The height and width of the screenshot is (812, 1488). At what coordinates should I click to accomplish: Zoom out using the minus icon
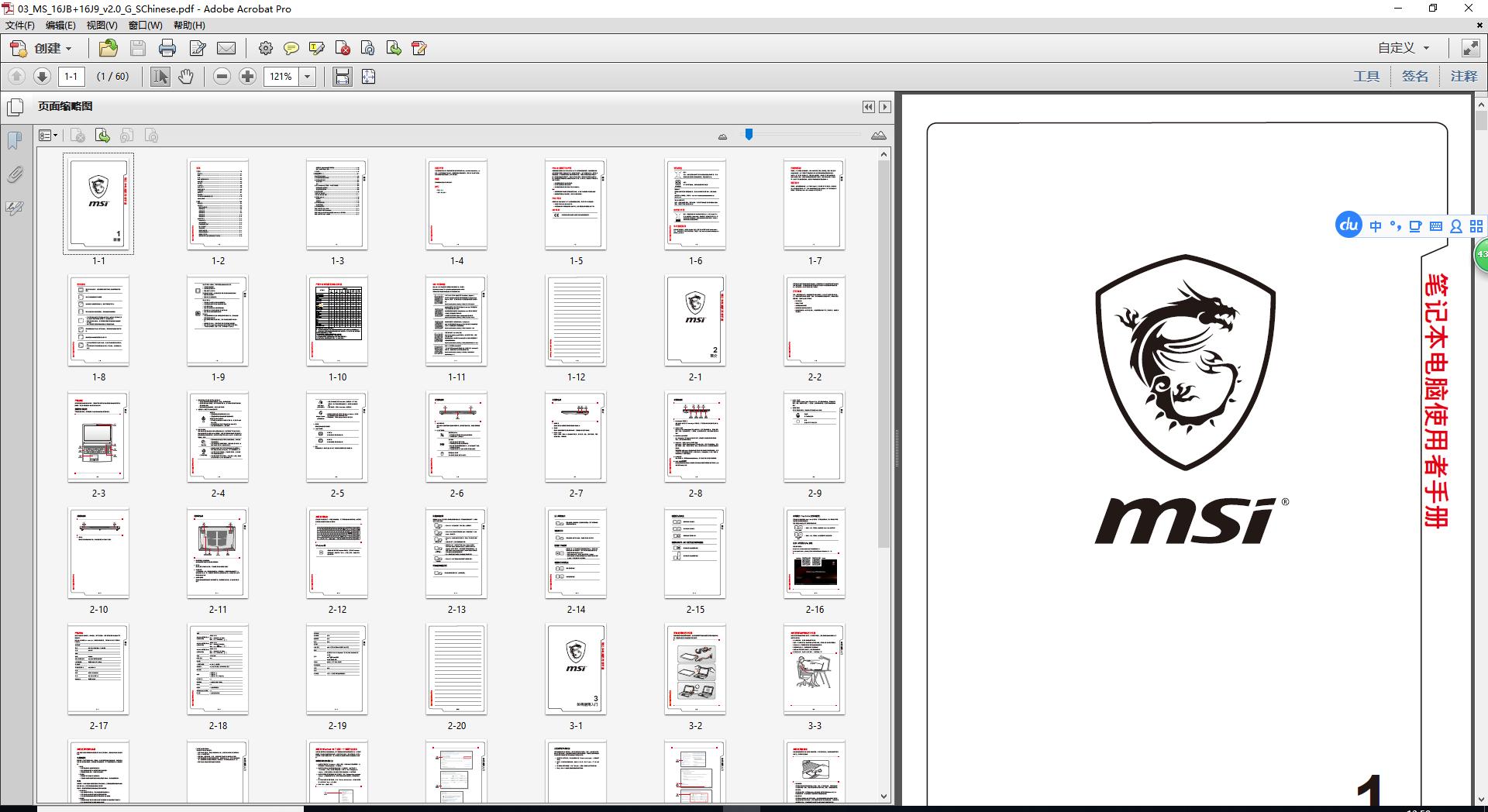point(222,76)
